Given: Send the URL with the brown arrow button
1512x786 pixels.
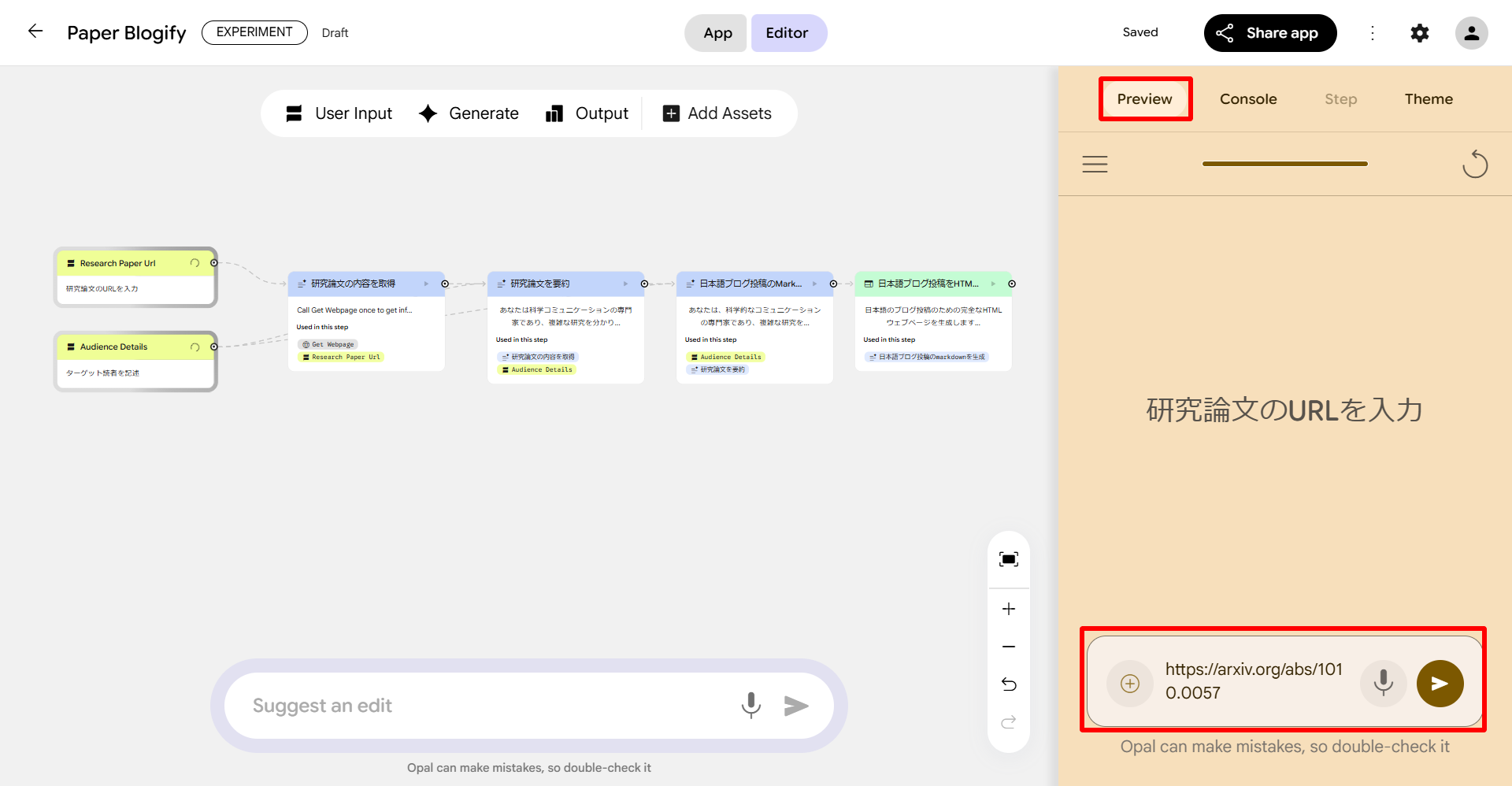Looking at the screenshot, I should [1440, 684].
